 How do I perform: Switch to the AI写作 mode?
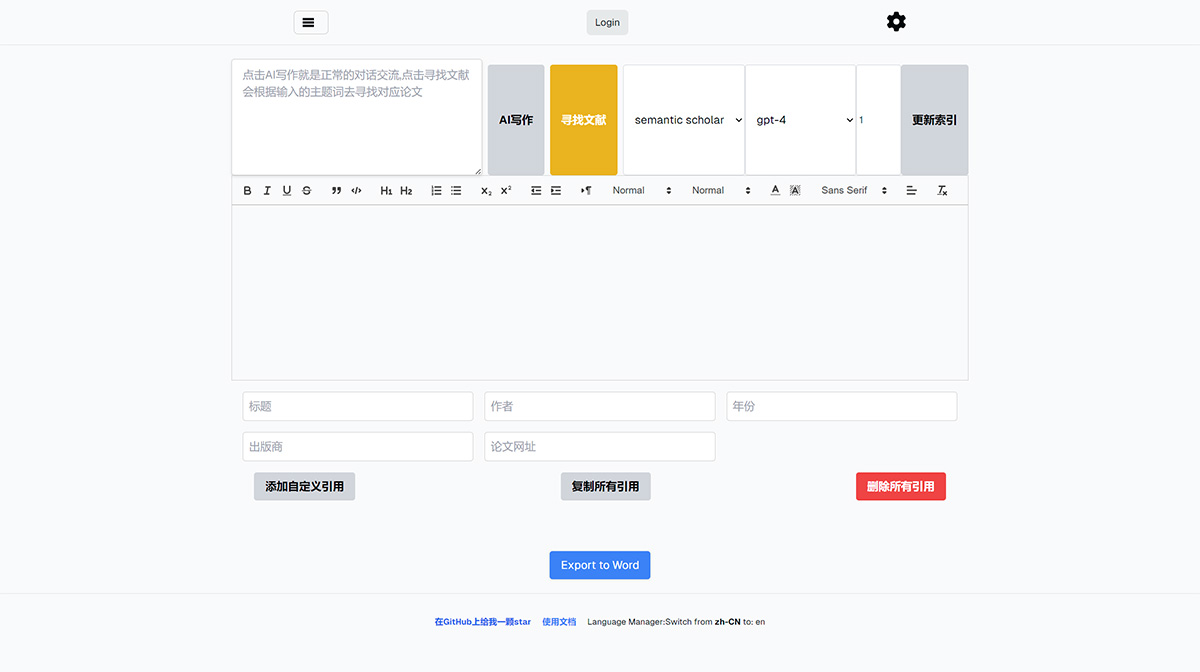(x=515, y=119)
